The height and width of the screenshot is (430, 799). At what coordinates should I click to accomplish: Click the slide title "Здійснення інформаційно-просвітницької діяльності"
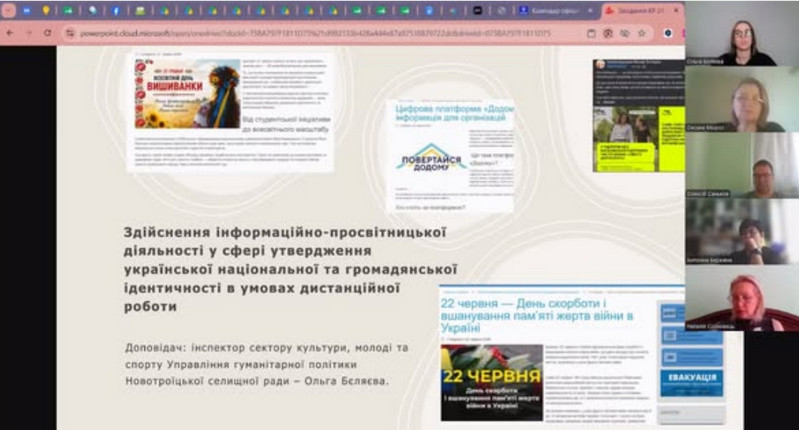[x=290, y=269]
